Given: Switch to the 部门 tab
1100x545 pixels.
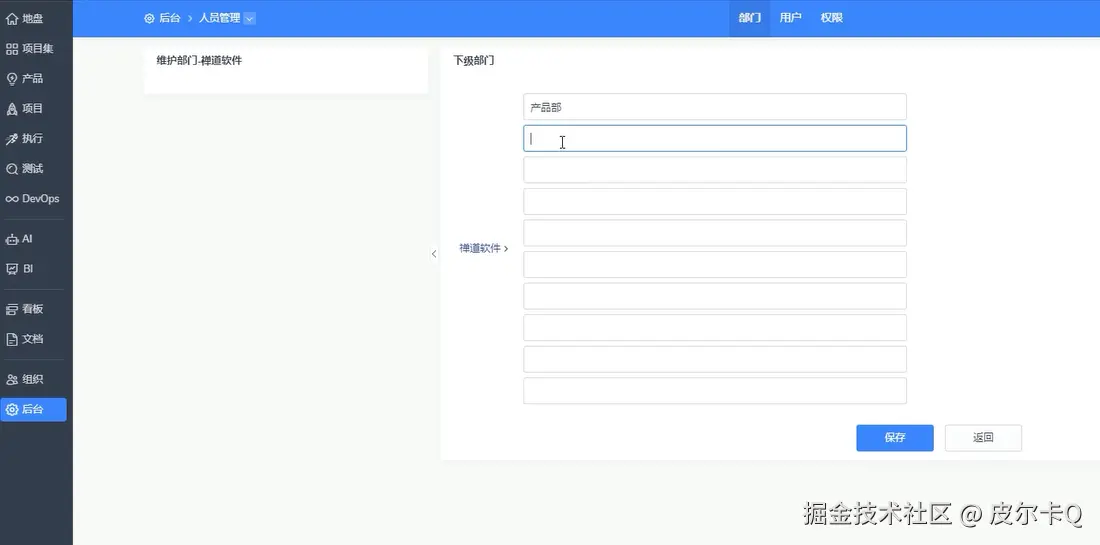Looking at the screenshot, I should tap(749, 18).
